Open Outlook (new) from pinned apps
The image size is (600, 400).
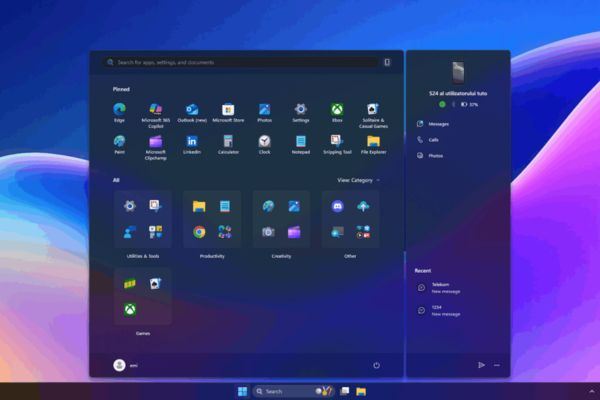coord(192,113)
